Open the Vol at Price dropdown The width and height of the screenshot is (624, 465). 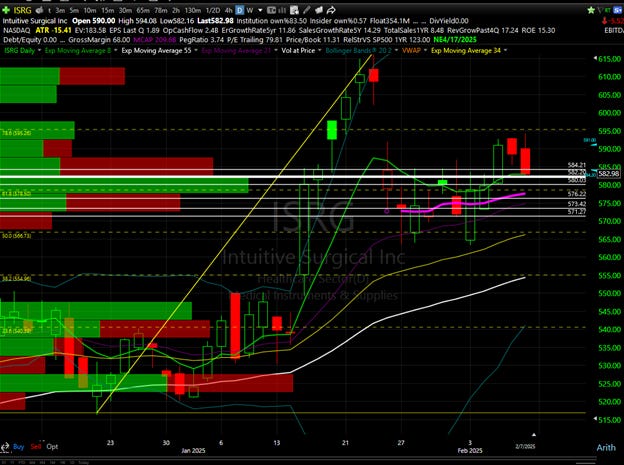320,51
